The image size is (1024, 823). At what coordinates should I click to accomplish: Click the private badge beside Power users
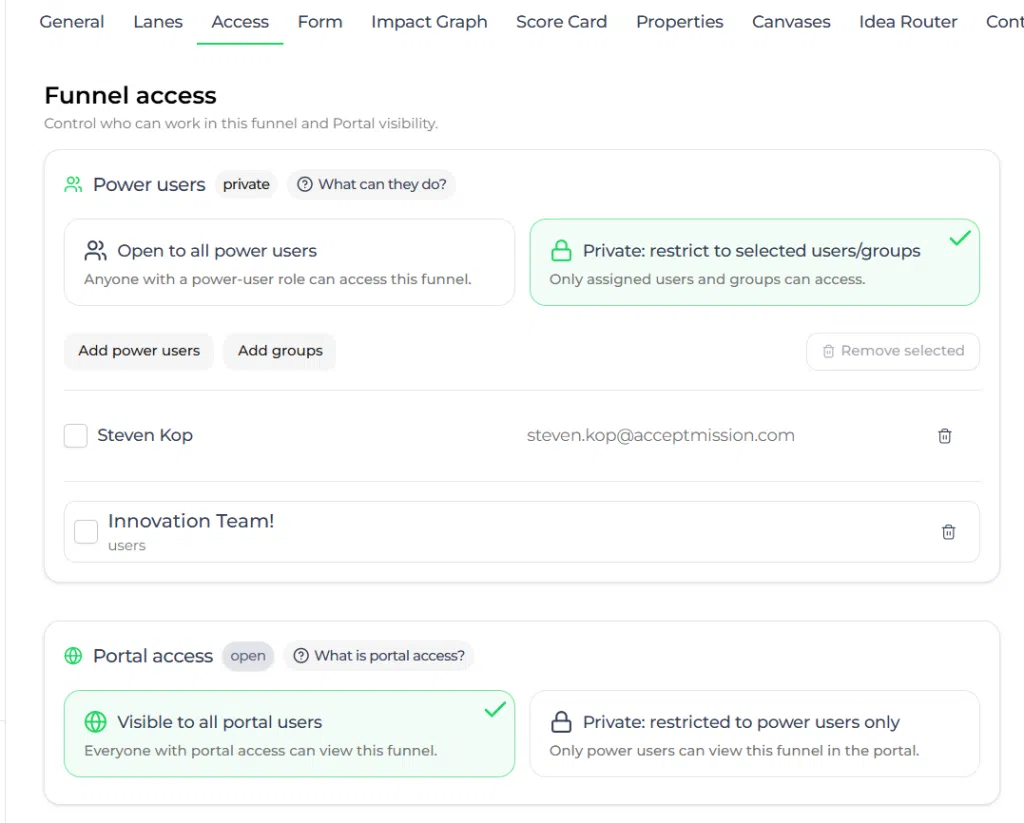pyautogui.click(x=246, y=184)
